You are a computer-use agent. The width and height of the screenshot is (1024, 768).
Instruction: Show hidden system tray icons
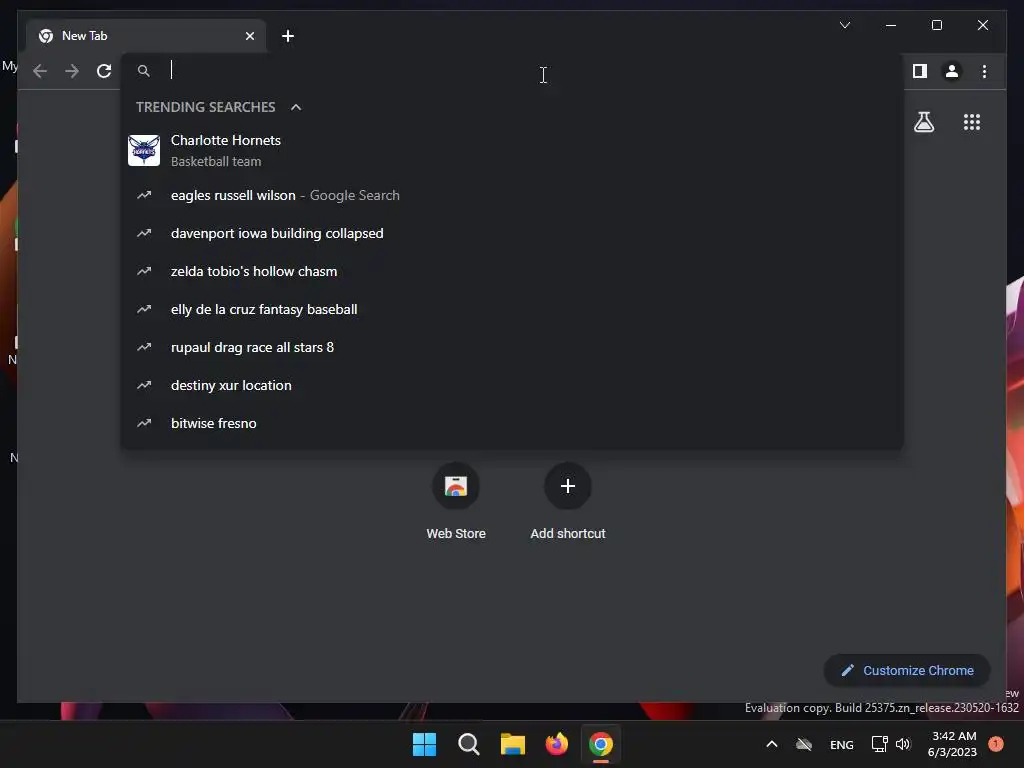coord(771,744)
